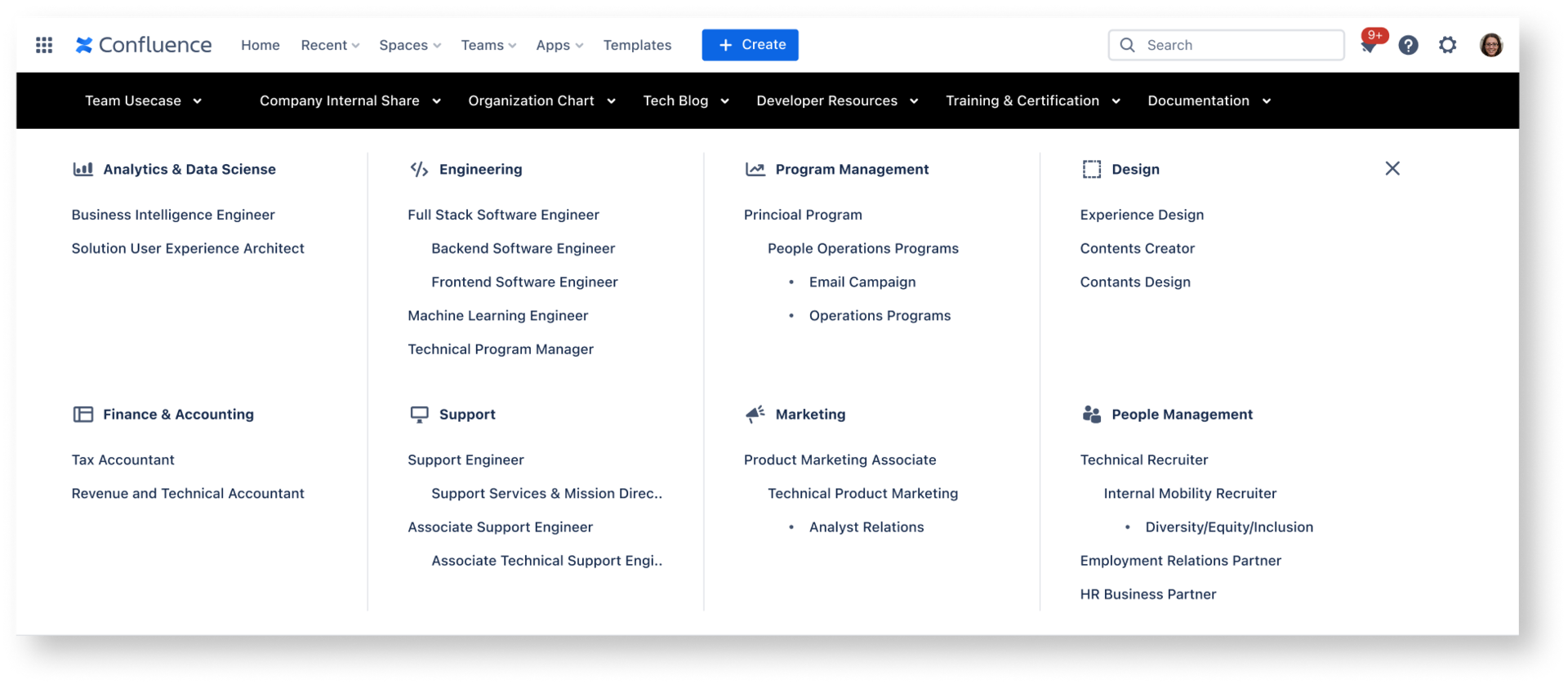Open the user profile avatar
Viewport: 1568px width, 684px height.
tap(1491, 45)
